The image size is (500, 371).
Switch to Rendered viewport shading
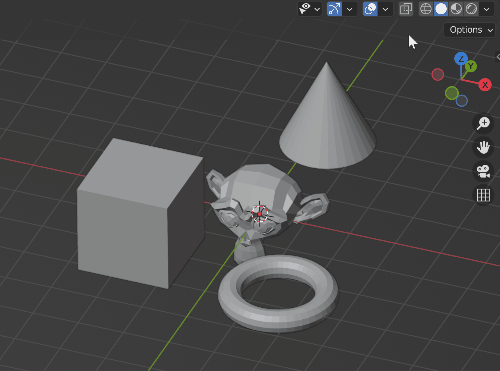coord(471,9)
